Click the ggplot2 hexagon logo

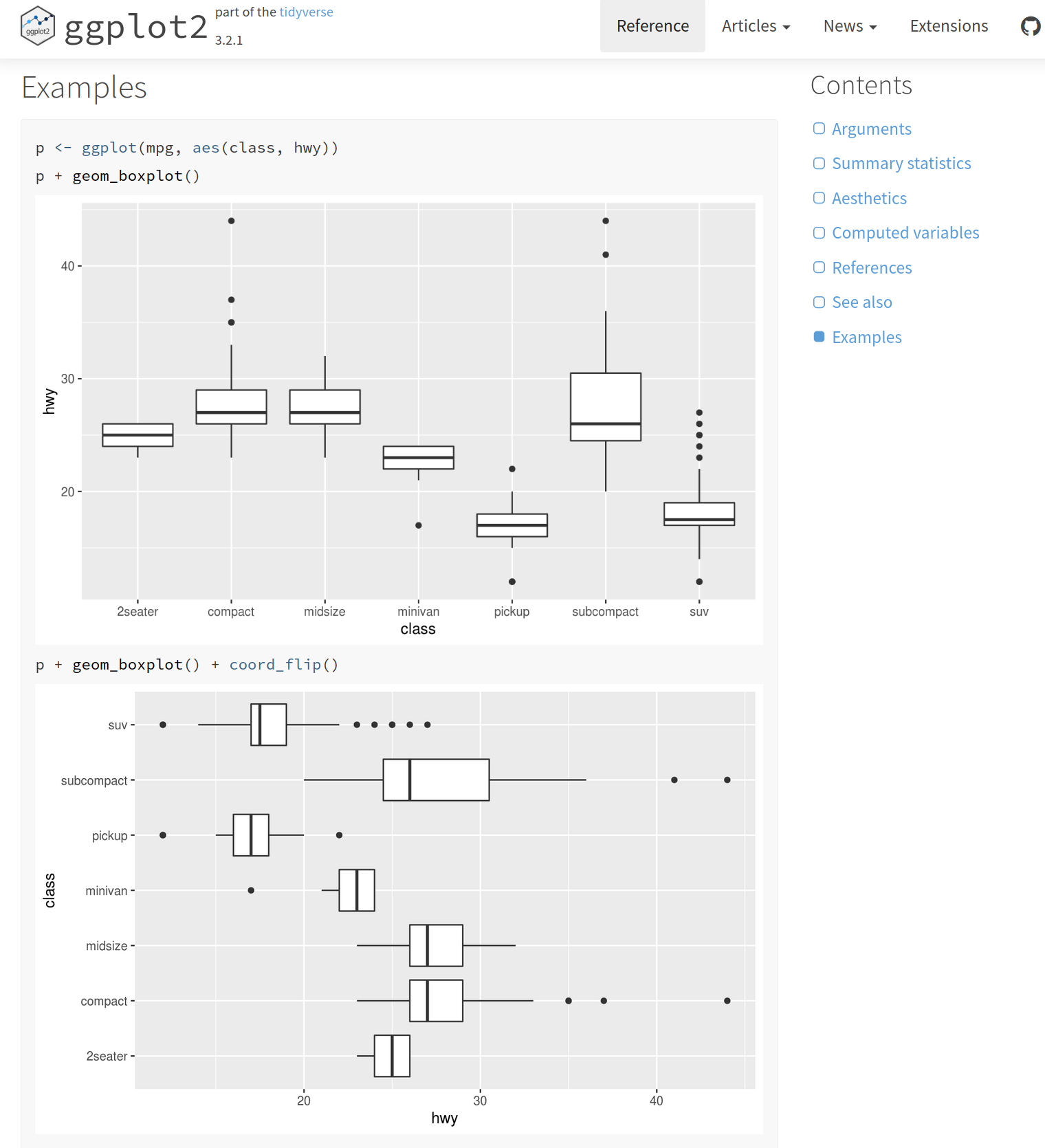[x=38, y=25]
